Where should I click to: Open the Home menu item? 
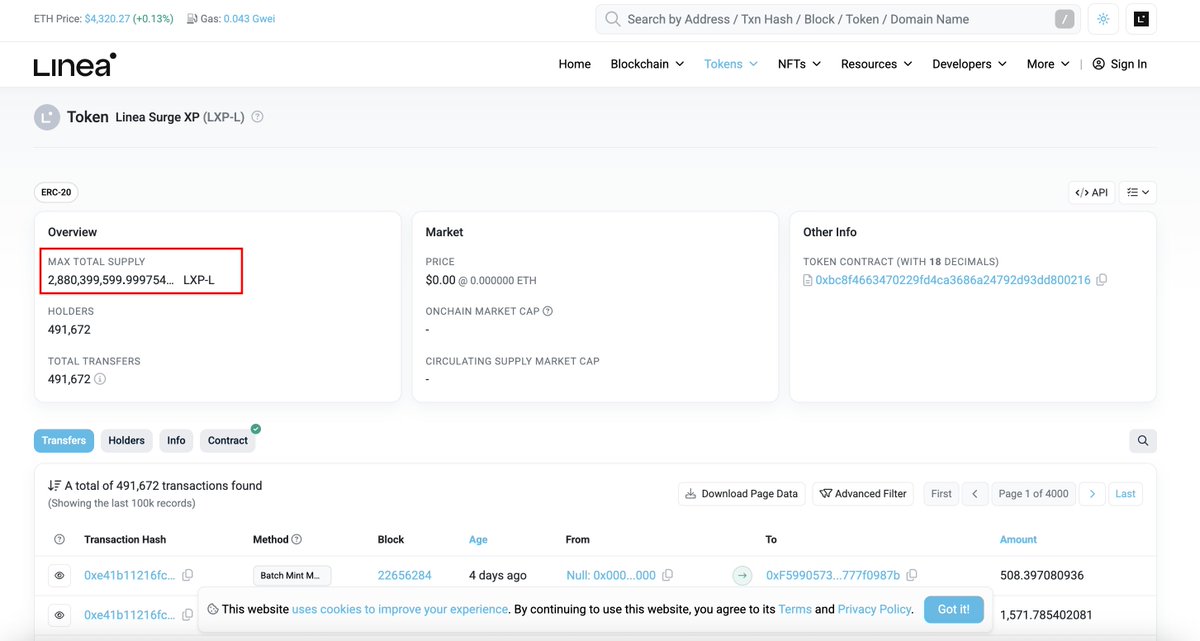coord(574,64)
